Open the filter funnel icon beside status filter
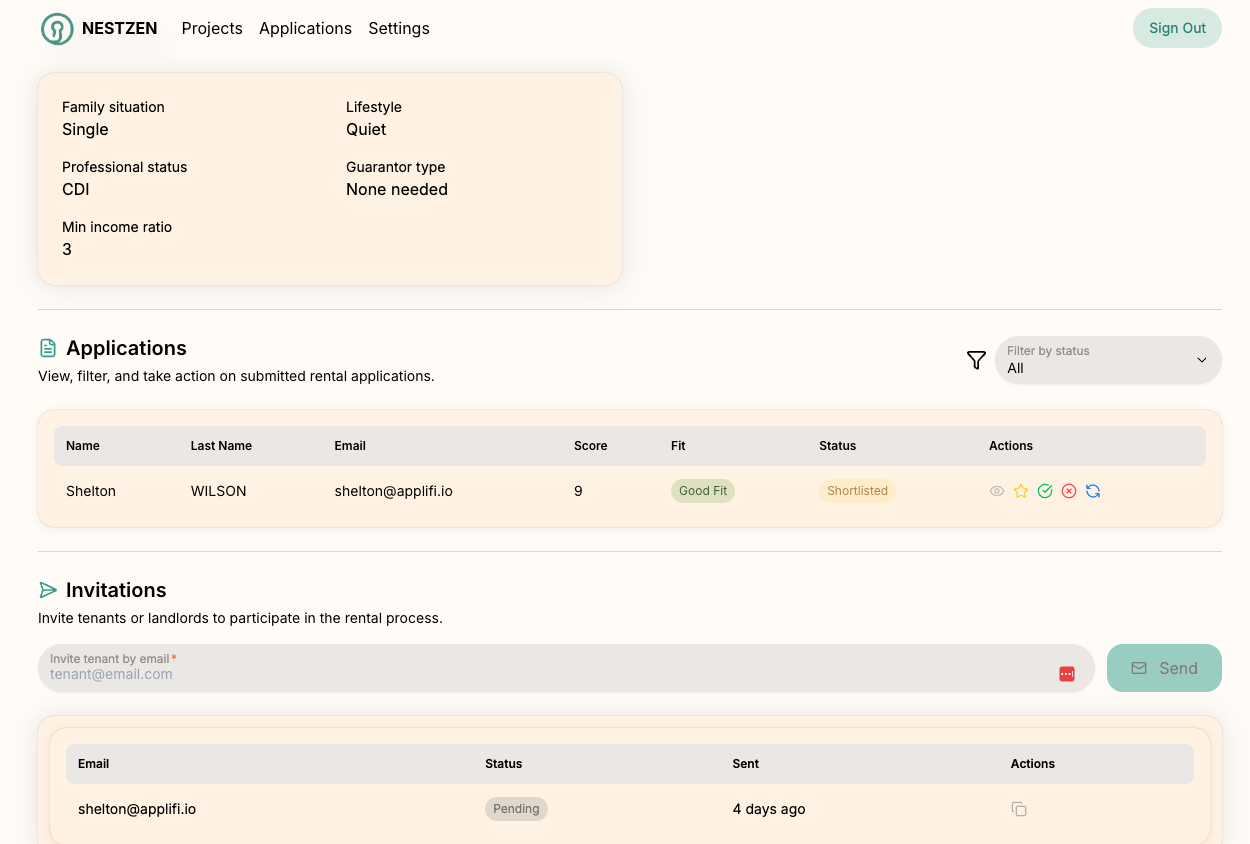1250x844 pixels. point(976,360)
